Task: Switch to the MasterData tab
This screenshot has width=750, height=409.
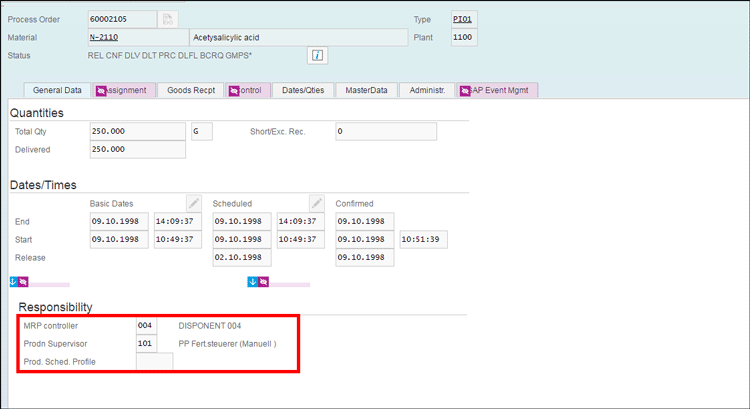Action: click(x=366, y=90)
